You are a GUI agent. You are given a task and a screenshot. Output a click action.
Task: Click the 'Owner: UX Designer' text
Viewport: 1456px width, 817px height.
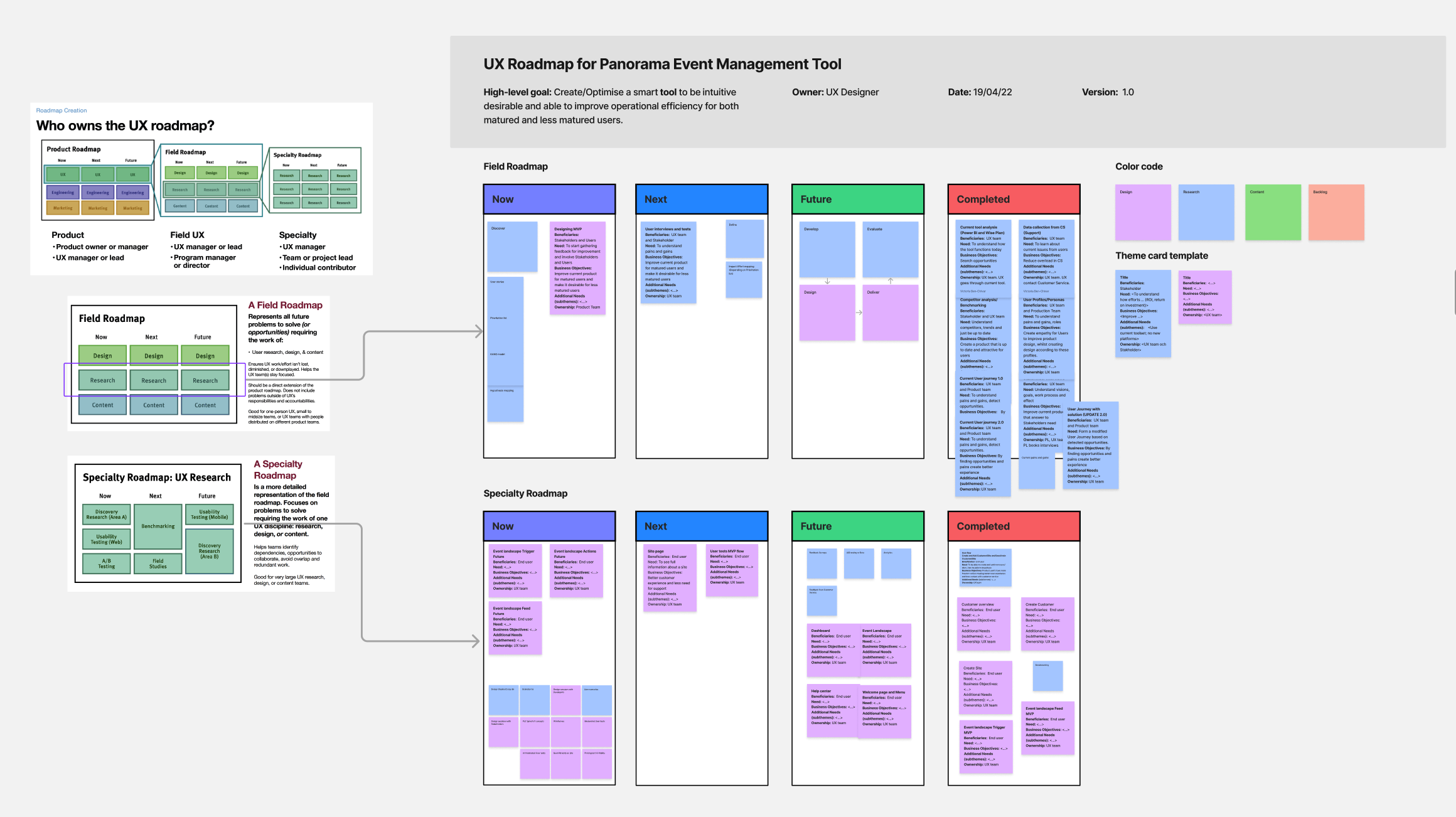point(835,92)
